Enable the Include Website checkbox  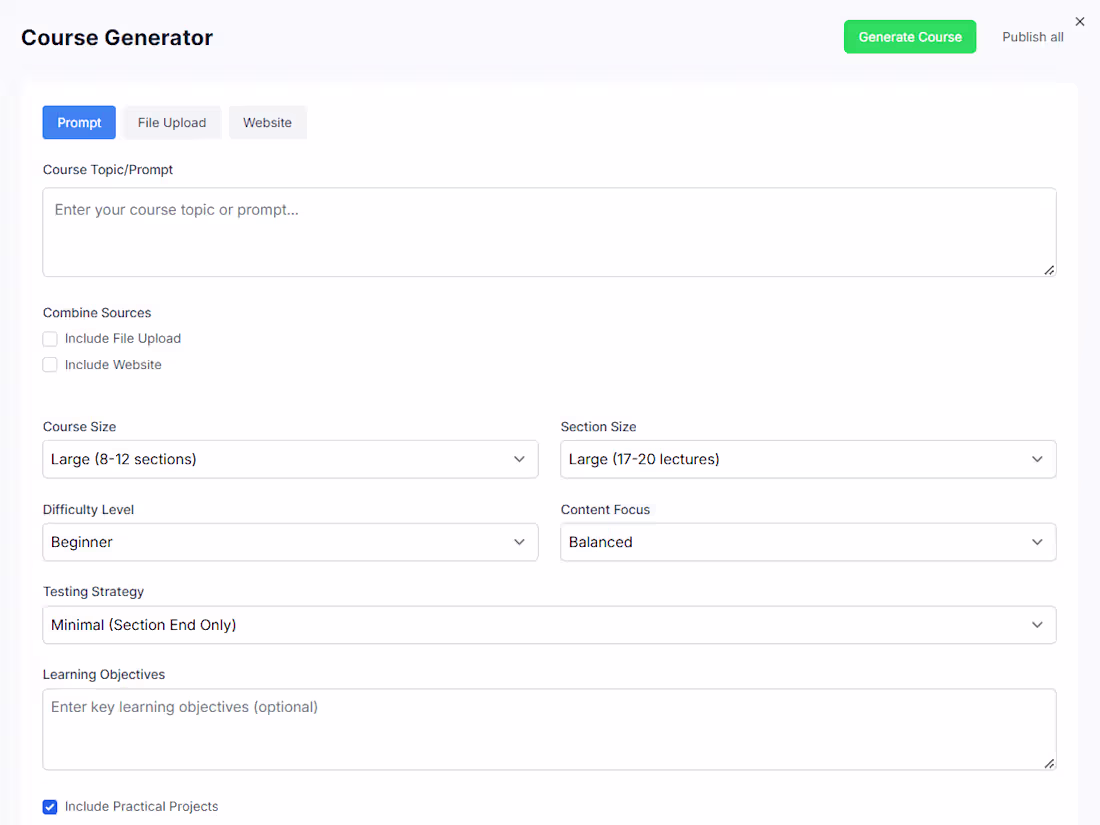pos(50,364)
